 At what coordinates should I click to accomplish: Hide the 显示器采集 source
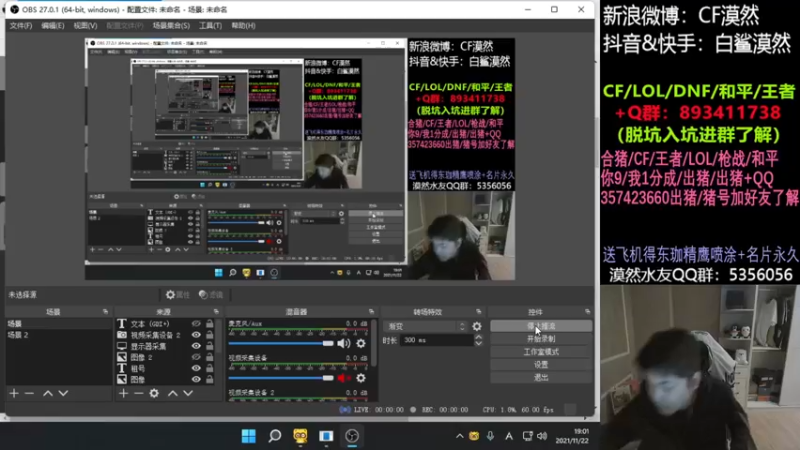tap(196, 346)
